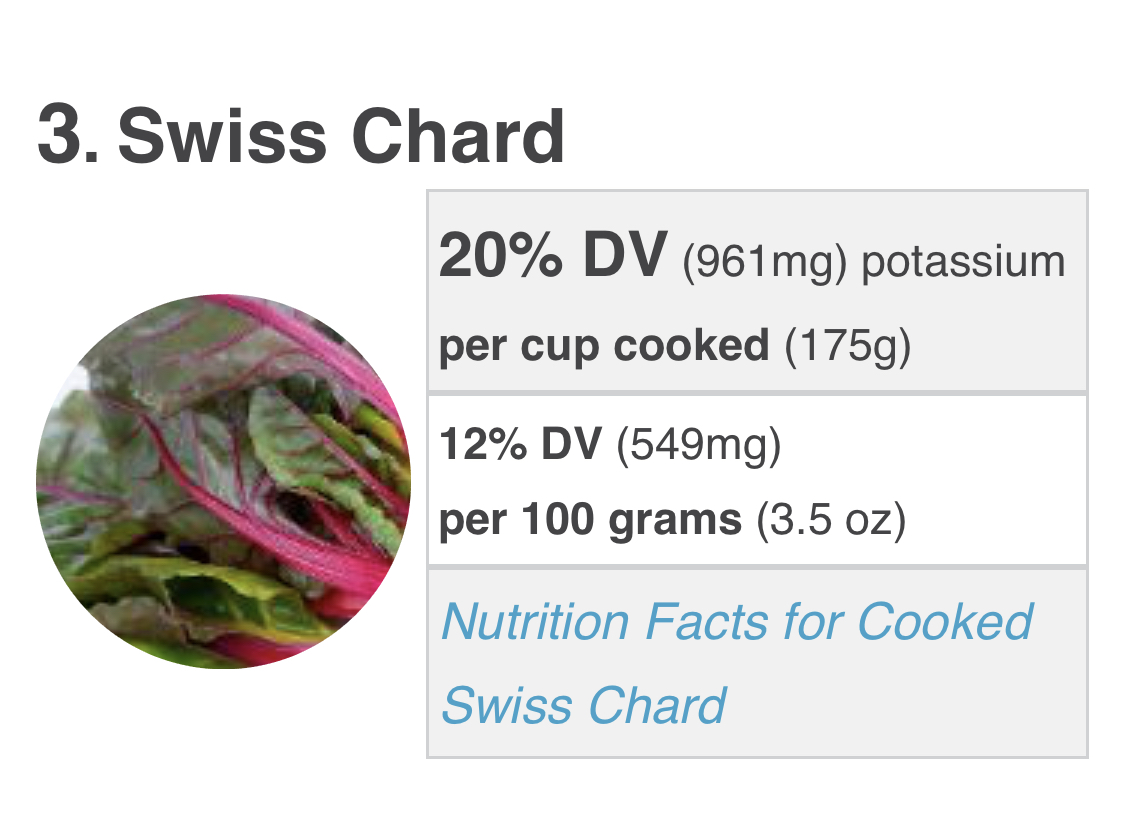Click 'Swiss Chard' on link's second line
This screenshot has height=838, width=1125.
point(583,705)
